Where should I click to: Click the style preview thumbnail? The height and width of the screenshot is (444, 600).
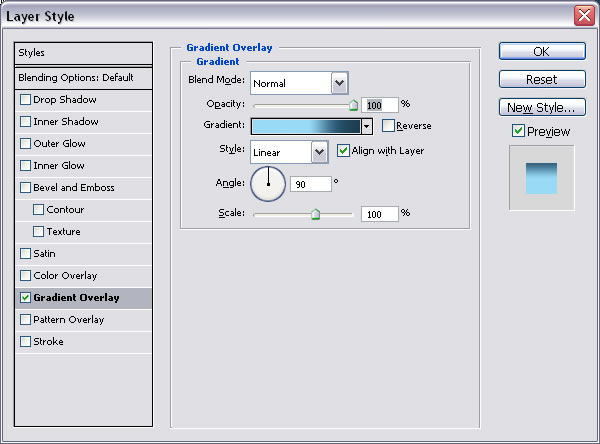(541, 178)
